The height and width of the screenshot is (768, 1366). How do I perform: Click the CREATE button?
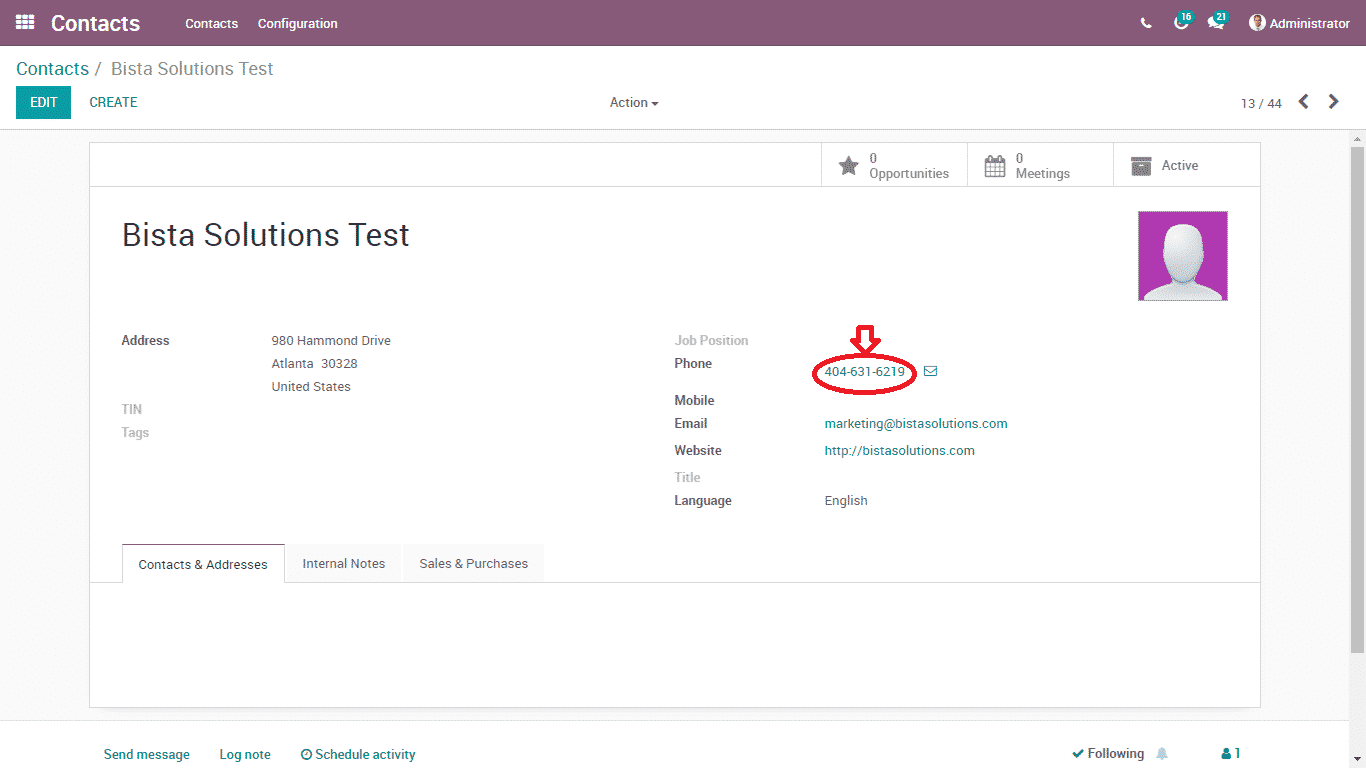(113, 102)
